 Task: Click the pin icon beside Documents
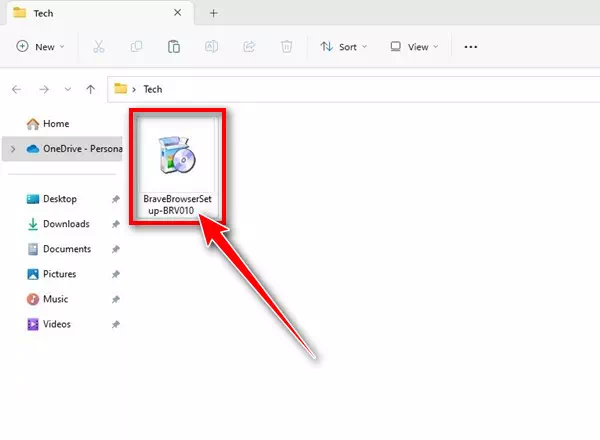tap(116, 249)
